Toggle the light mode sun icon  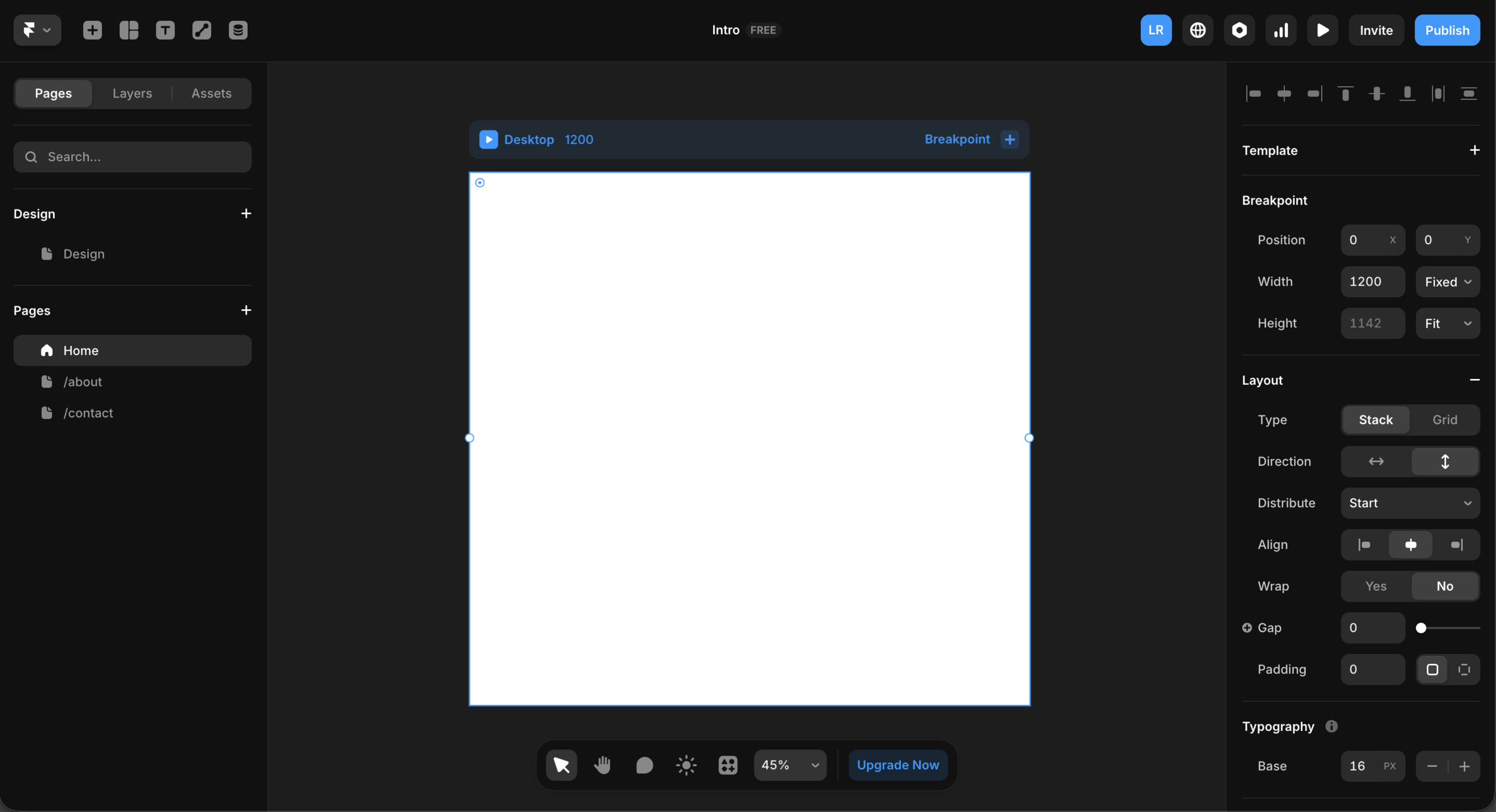686,765
